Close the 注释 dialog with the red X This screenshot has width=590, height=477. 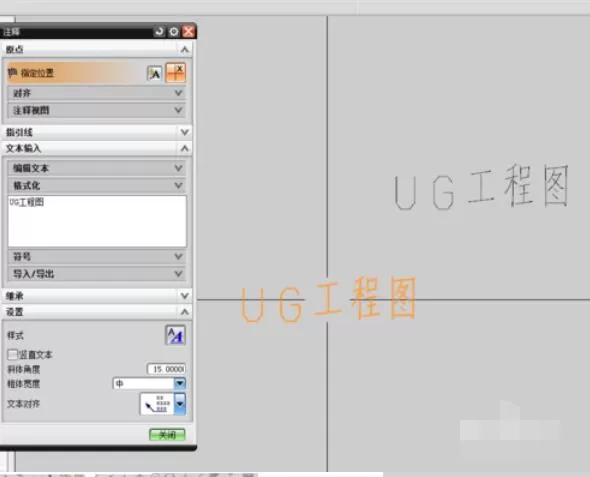189,32
